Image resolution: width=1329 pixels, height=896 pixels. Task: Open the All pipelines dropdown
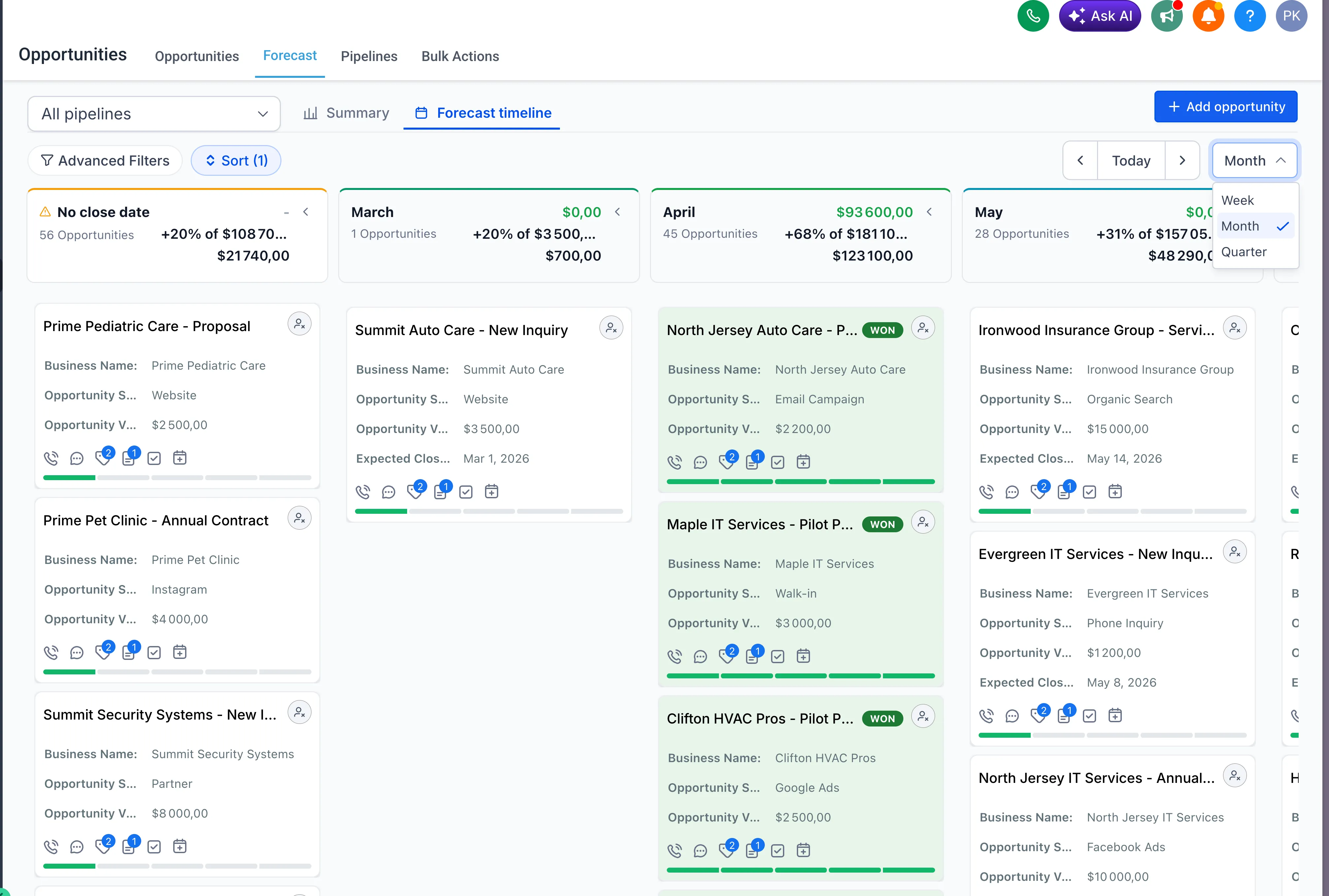pyautogui.click(x=154, y=114)
